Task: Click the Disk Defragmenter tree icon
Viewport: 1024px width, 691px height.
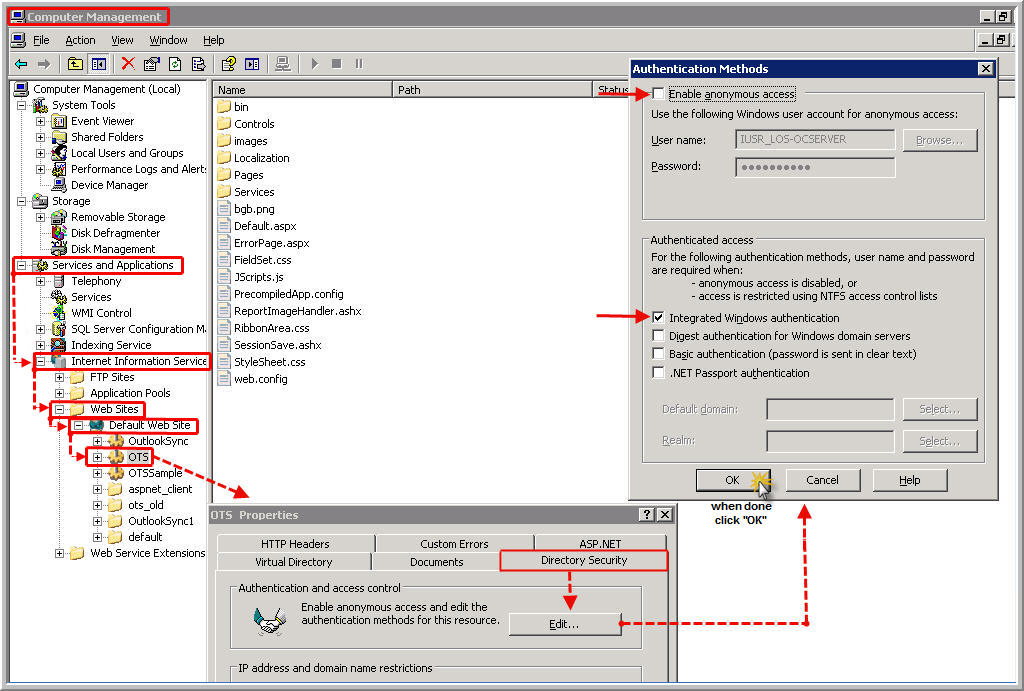Action: click(59, 233)
